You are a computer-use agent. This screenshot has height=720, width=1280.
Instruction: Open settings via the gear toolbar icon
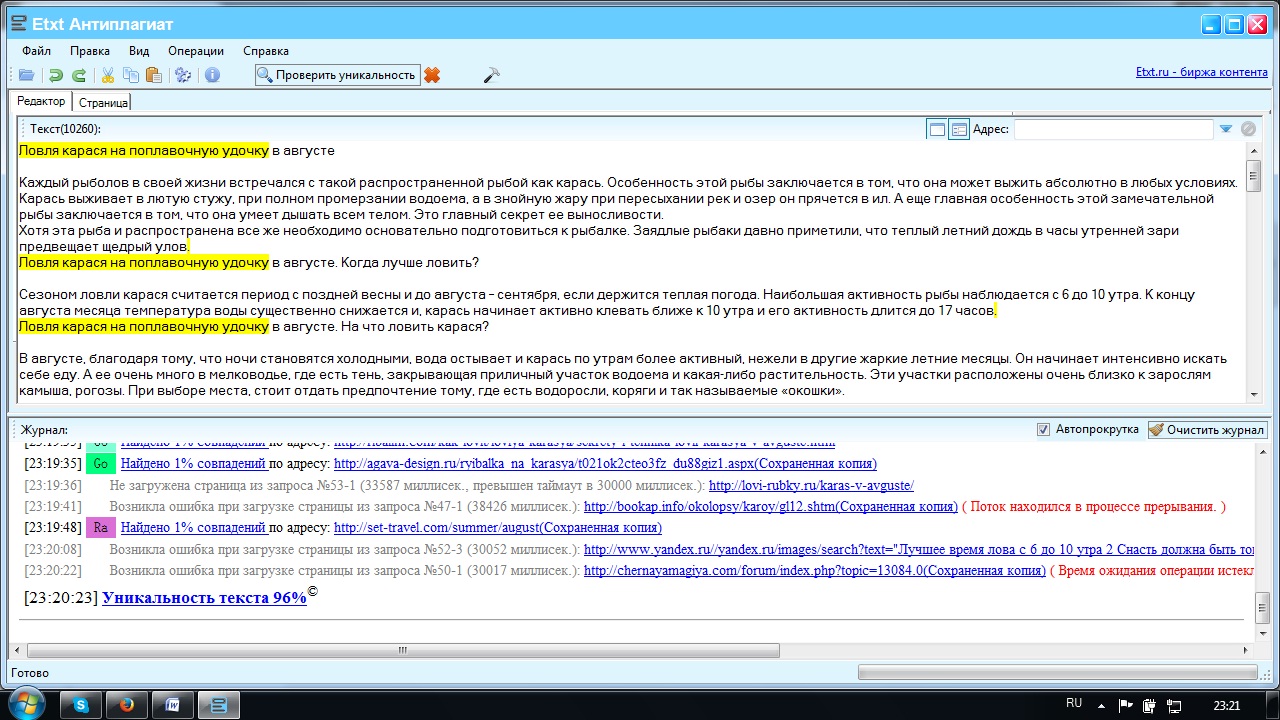pyautogui.click(x=183, y=75)
